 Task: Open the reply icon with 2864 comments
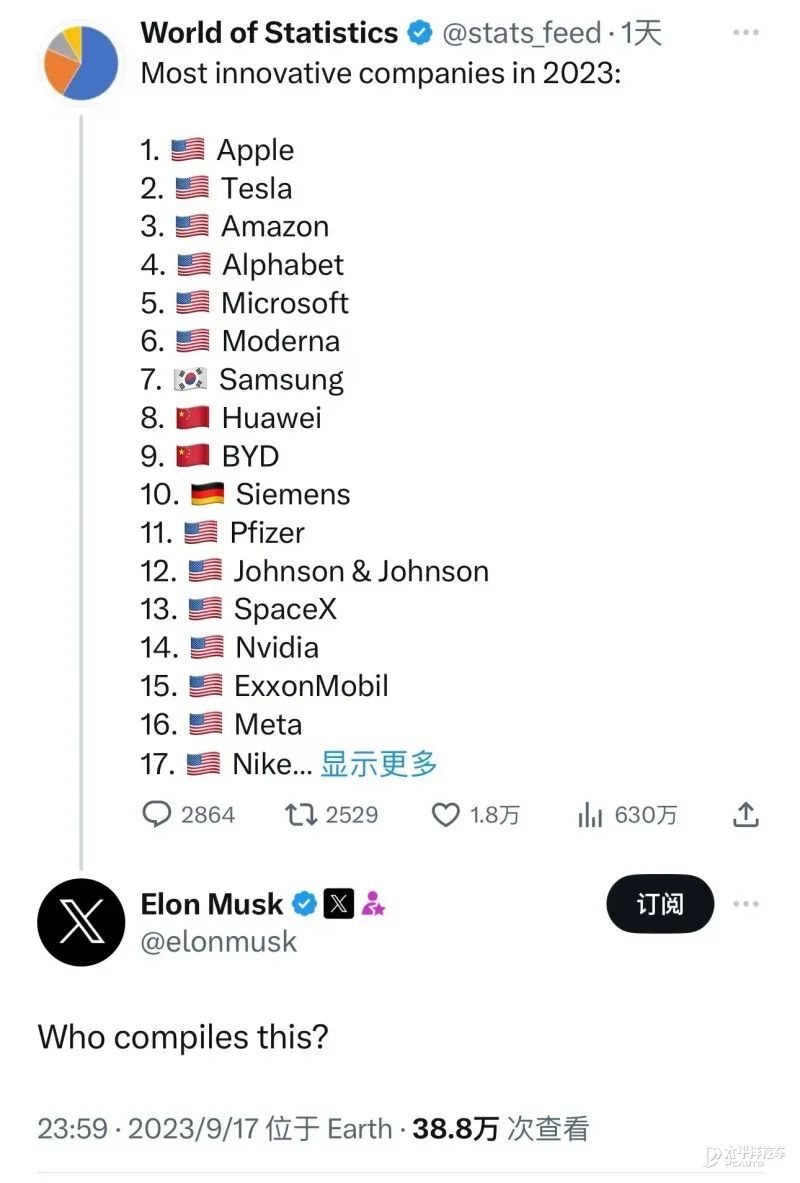click(x=156, y=814)
